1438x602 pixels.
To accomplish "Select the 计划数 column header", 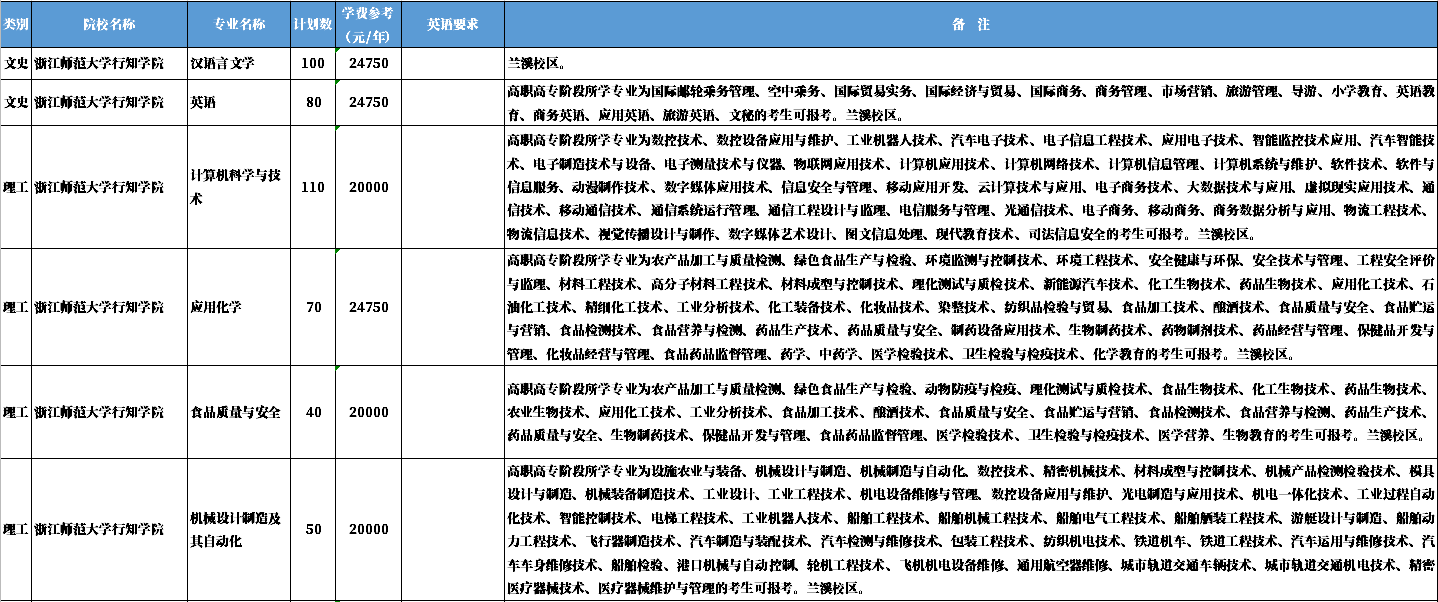I will click(x=313, y=24).
